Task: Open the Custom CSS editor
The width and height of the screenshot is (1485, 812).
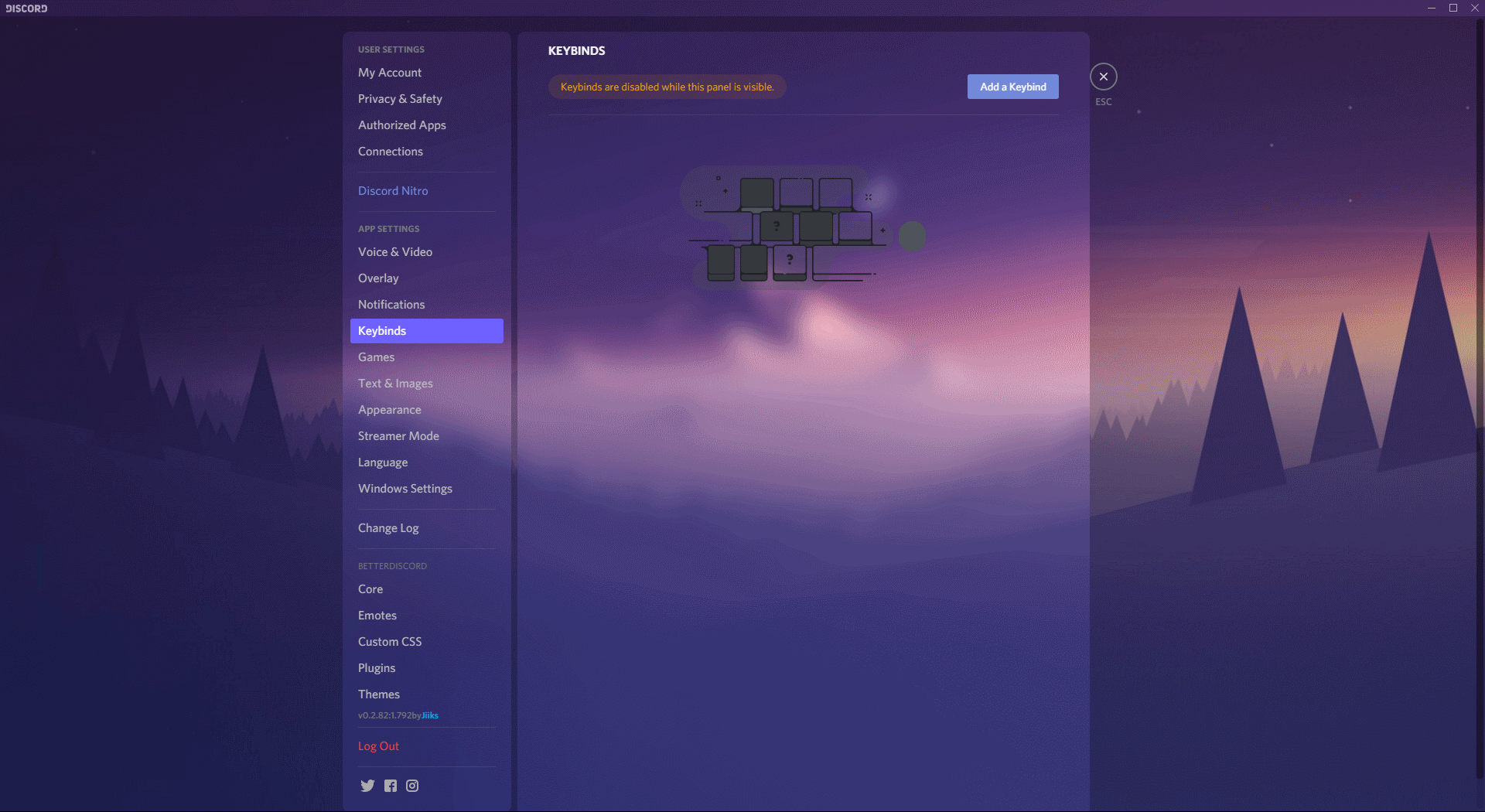Action: (x=427, y=642)
